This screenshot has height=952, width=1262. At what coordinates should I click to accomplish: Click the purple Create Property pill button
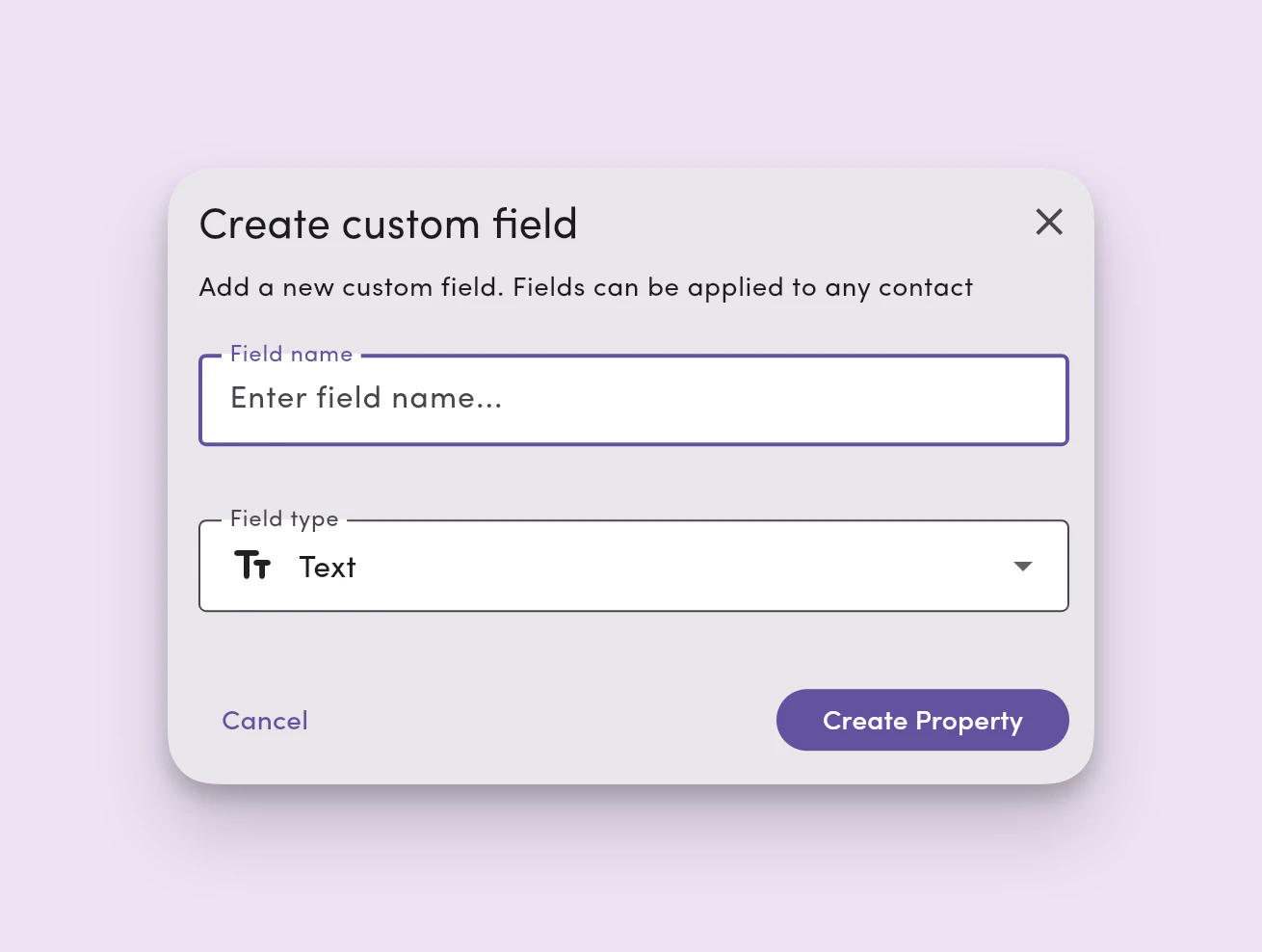point(922,720)
